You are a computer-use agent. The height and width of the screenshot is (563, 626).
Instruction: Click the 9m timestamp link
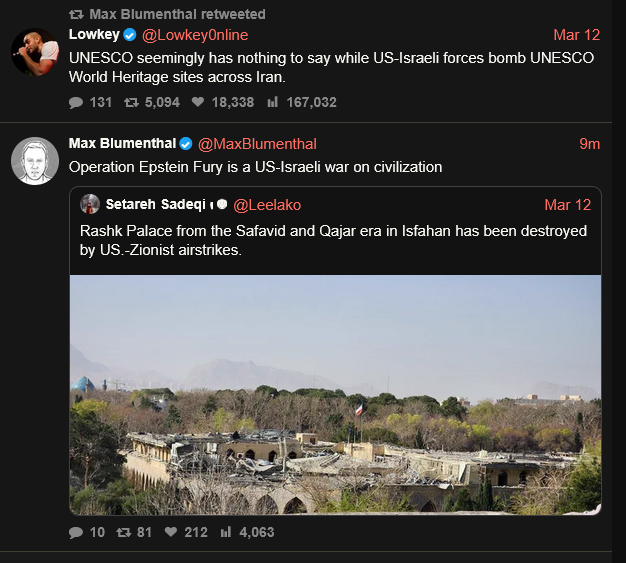click(x=589, y=143)
